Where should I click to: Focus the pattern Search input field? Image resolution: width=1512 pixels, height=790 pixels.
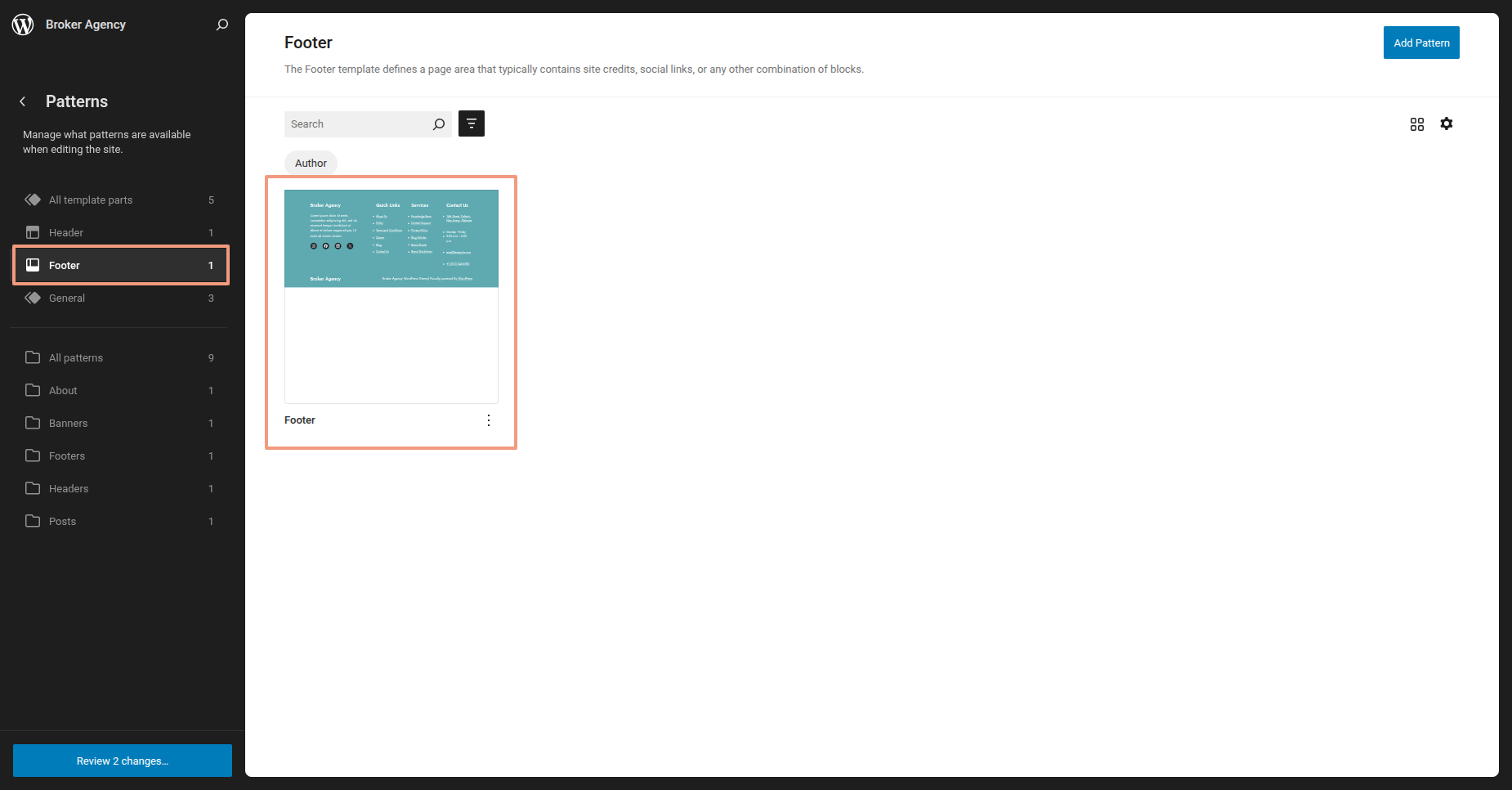pyautogui.click(x=356, y=124)
